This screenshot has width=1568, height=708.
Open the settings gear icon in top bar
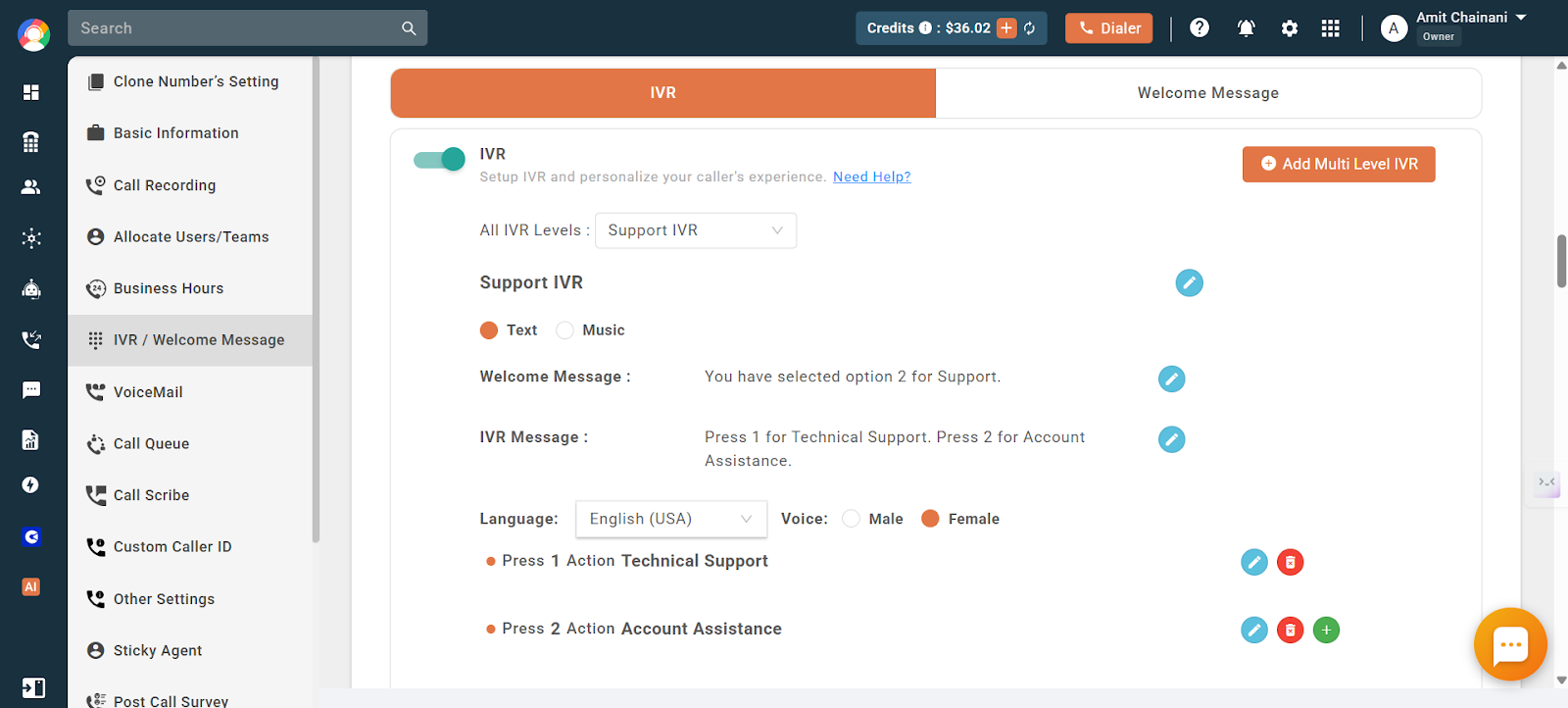point(1290,28)
